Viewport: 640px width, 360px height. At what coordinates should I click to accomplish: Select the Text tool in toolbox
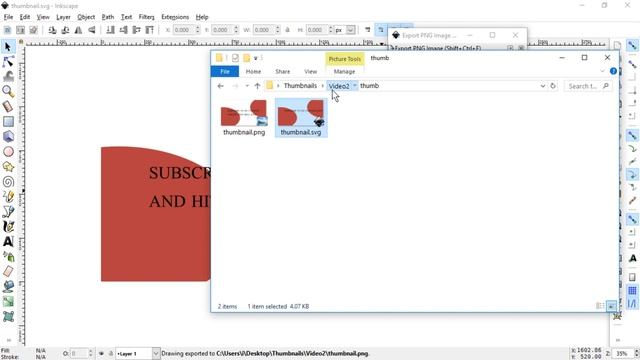[x=8, y=242]
